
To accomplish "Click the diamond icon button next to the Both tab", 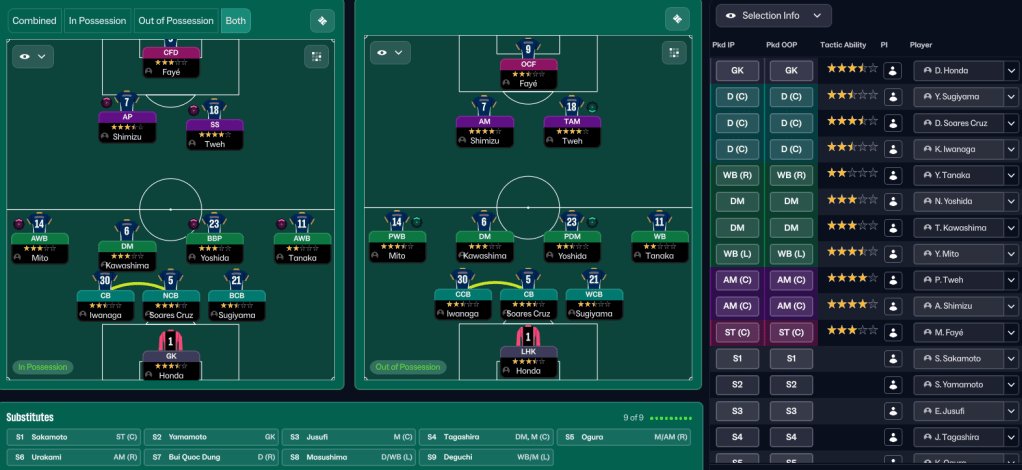I will (322, 20).
